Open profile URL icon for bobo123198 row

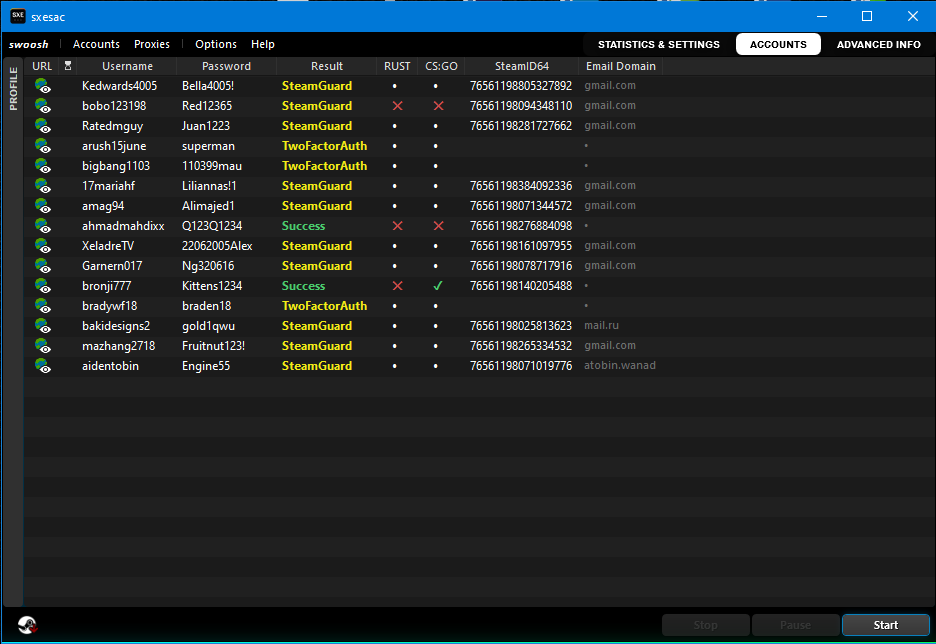point(42,106)
